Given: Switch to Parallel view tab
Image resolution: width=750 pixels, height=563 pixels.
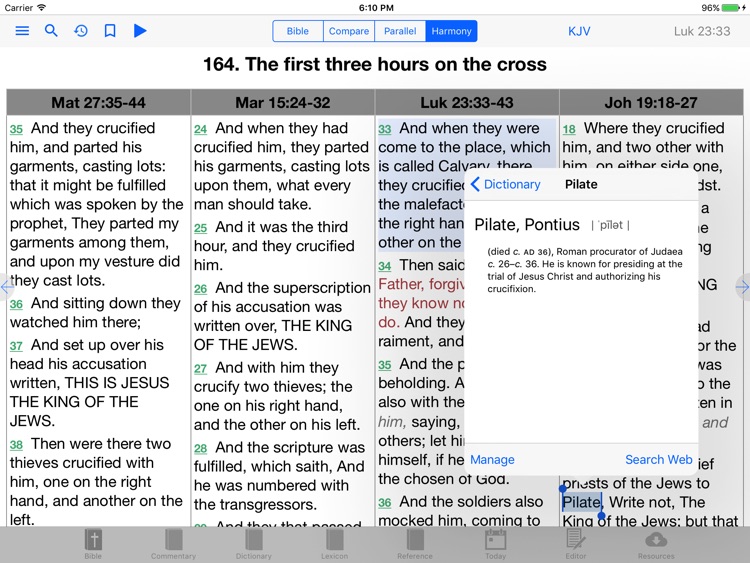Looking at the screenshot, I should 400,31.
